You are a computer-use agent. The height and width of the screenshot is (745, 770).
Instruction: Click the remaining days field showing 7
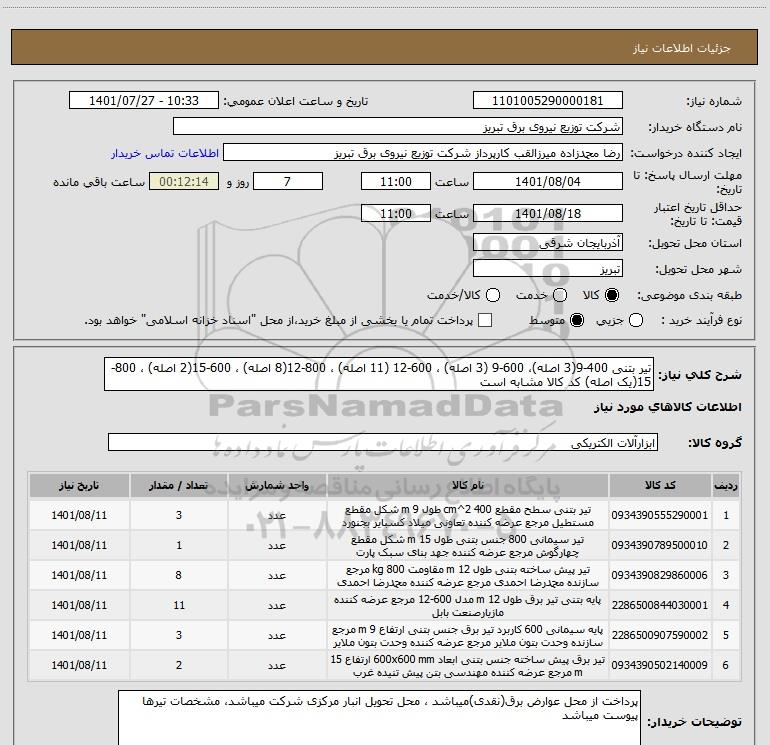tap(288, 182)
